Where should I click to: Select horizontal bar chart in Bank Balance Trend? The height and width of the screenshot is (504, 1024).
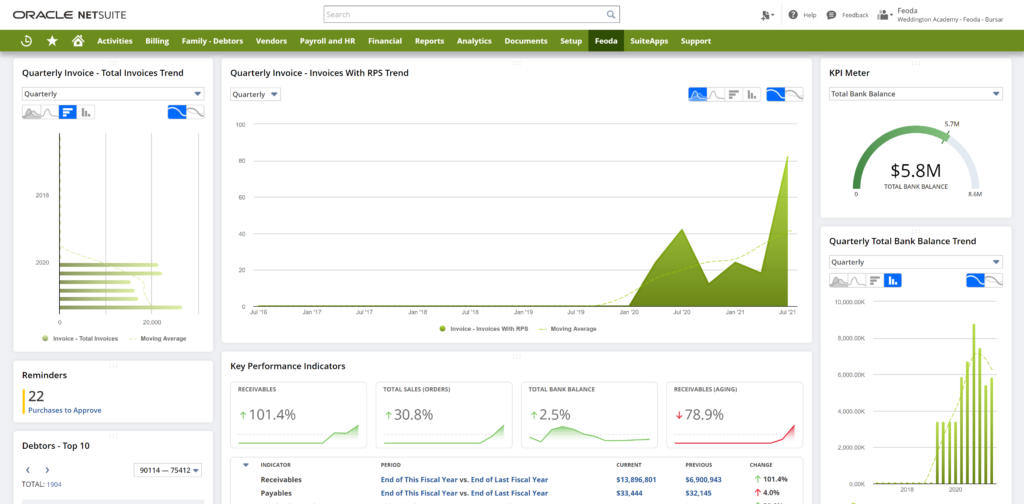pyautogui.click(x=875, y=281)
